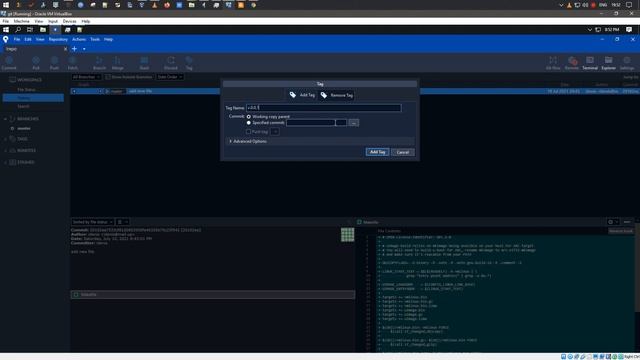Open the VM's Start menu
The width and height of the screenshot is (640, 360).
pyautogui.click(x=6, y=30)
